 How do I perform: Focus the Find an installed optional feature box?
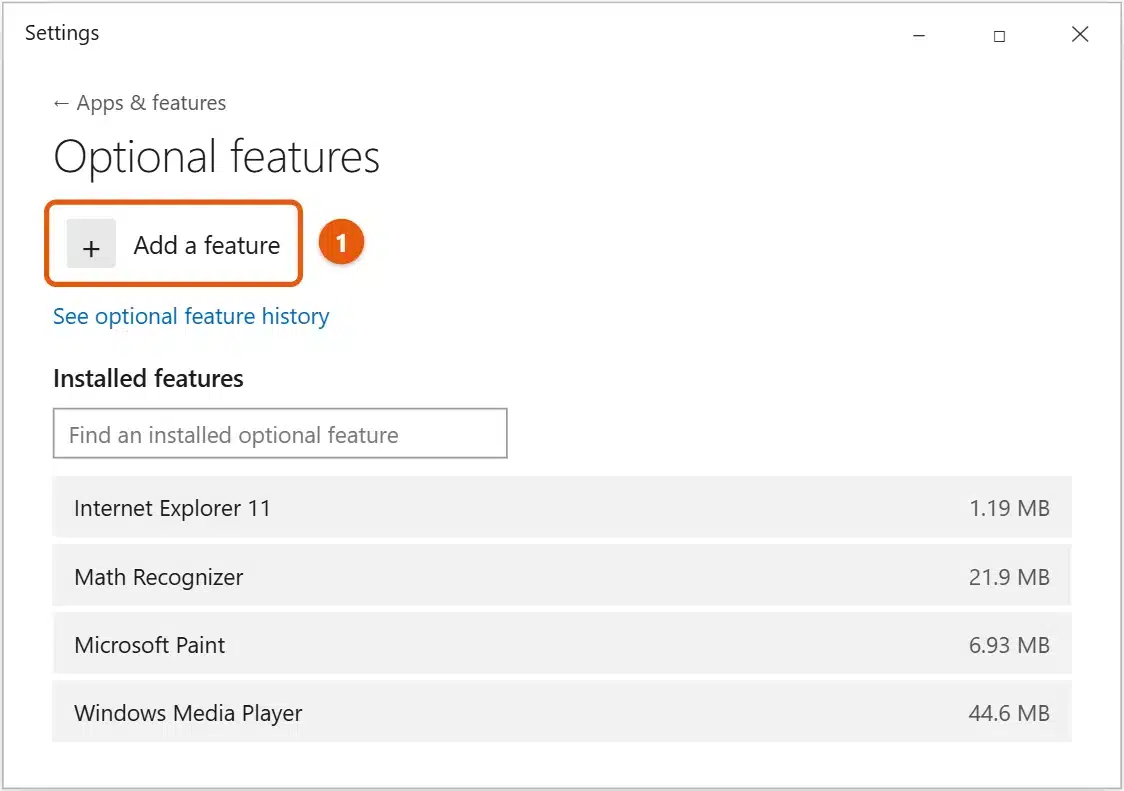[x=280, y=433]
